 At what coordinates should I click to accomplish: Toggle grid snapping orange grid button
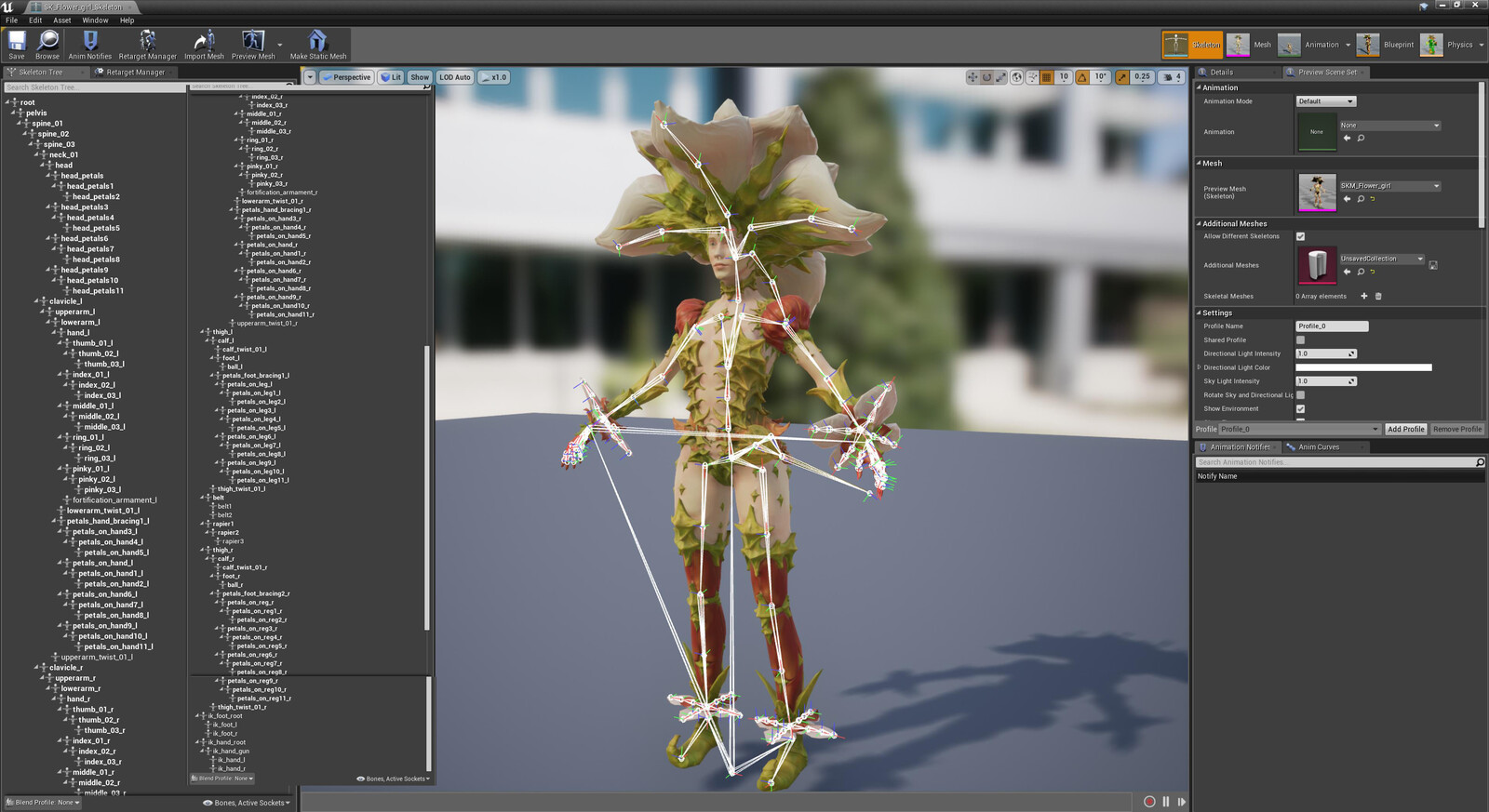tap(1046, 77)
